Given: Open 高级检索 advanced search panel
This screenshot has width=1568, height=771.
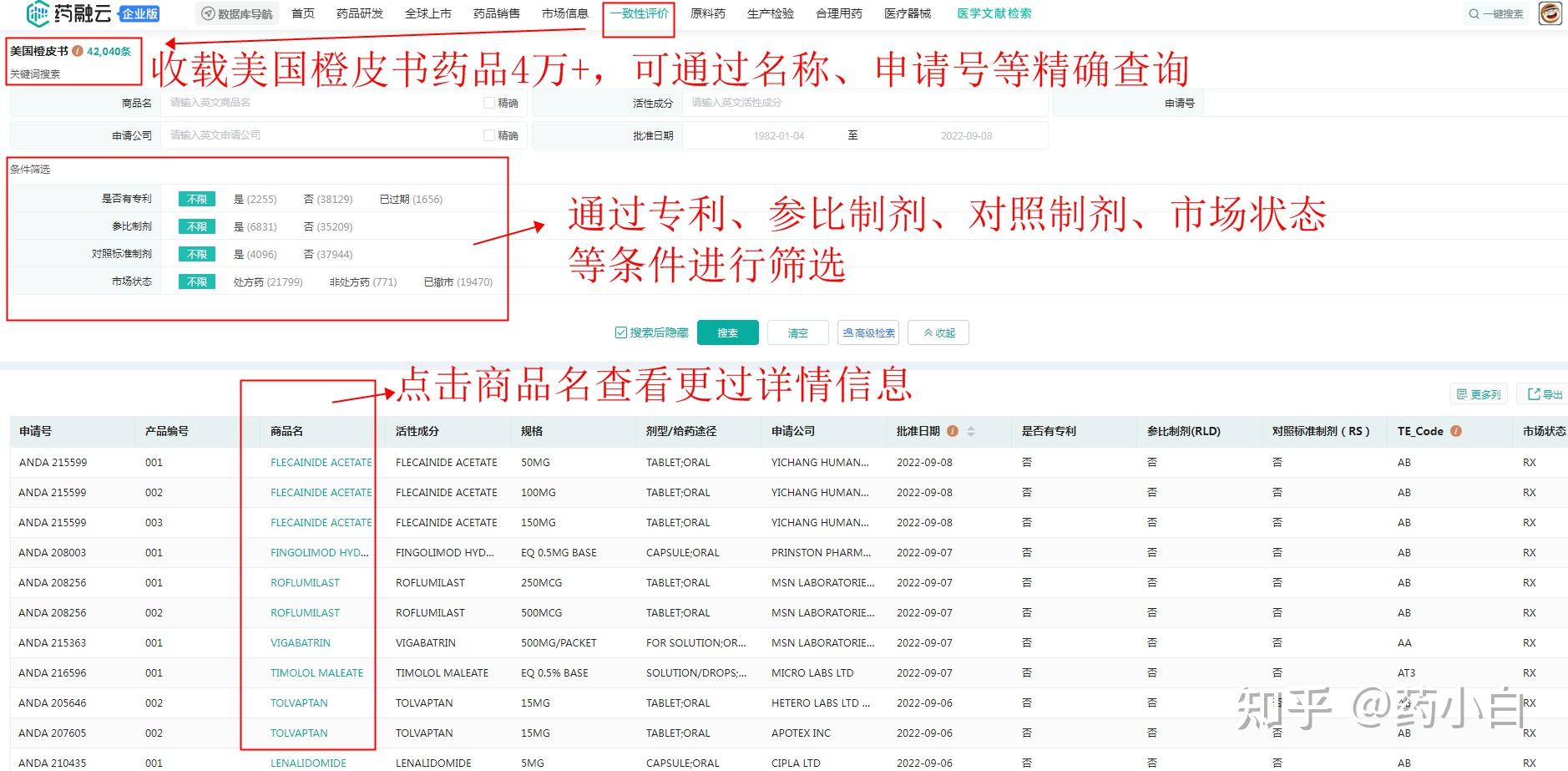Looking at the screenshot, I should [867, 332].
